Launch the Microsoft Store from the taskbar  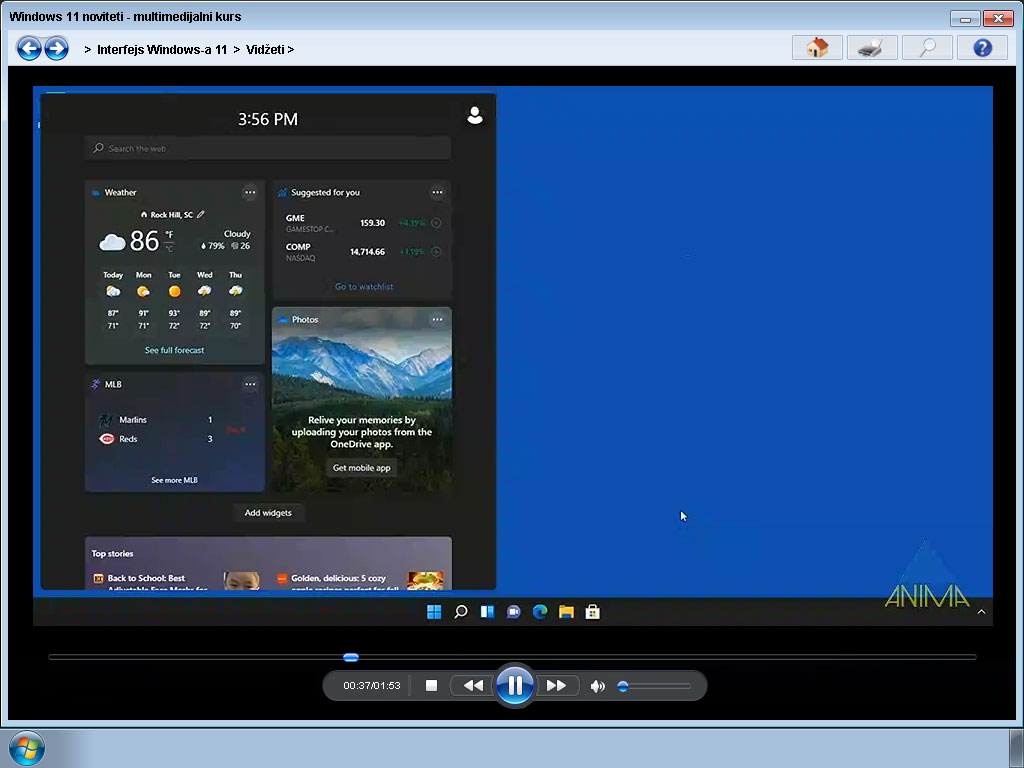591,611
